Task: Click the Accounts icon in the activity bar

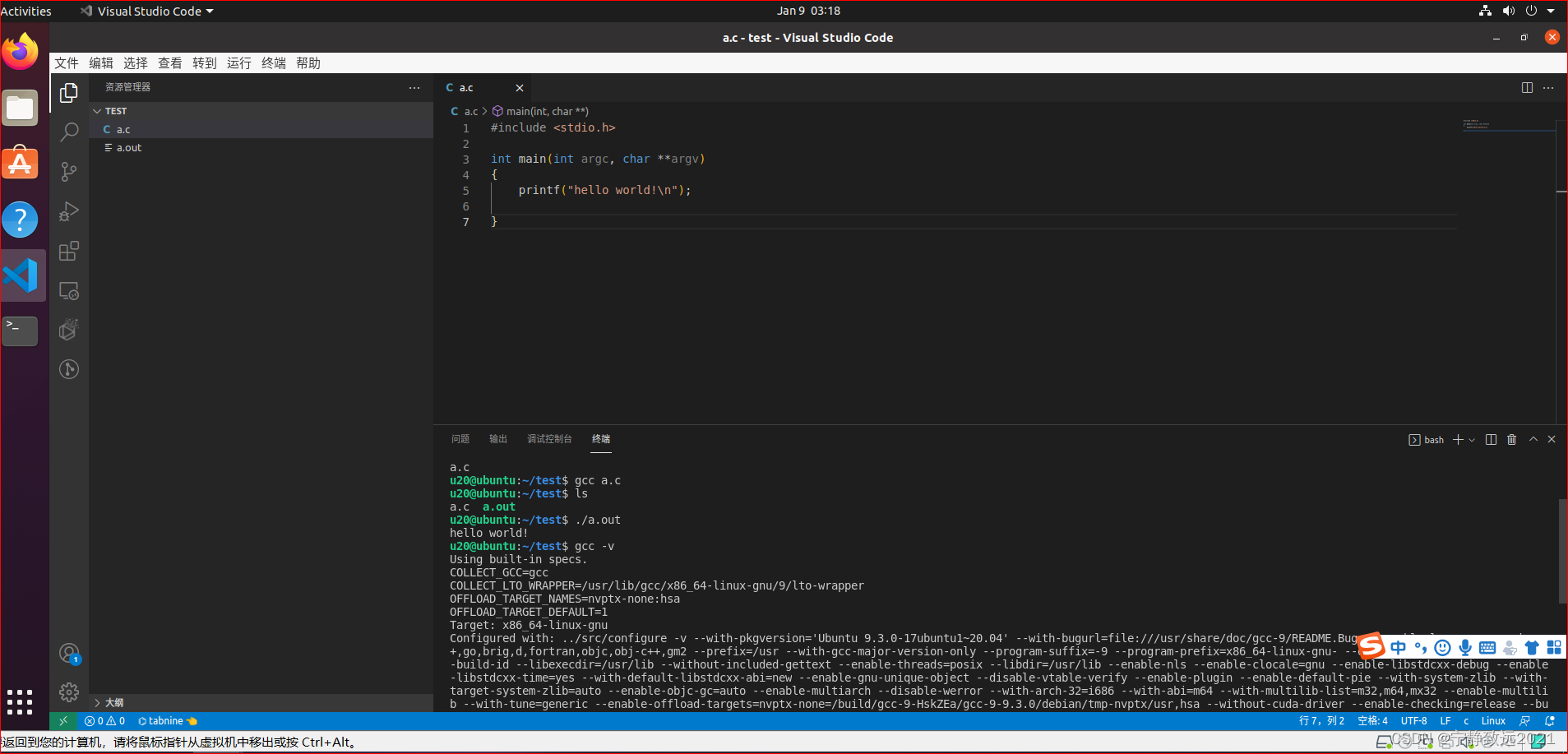Action: click(x=69, y=652)
